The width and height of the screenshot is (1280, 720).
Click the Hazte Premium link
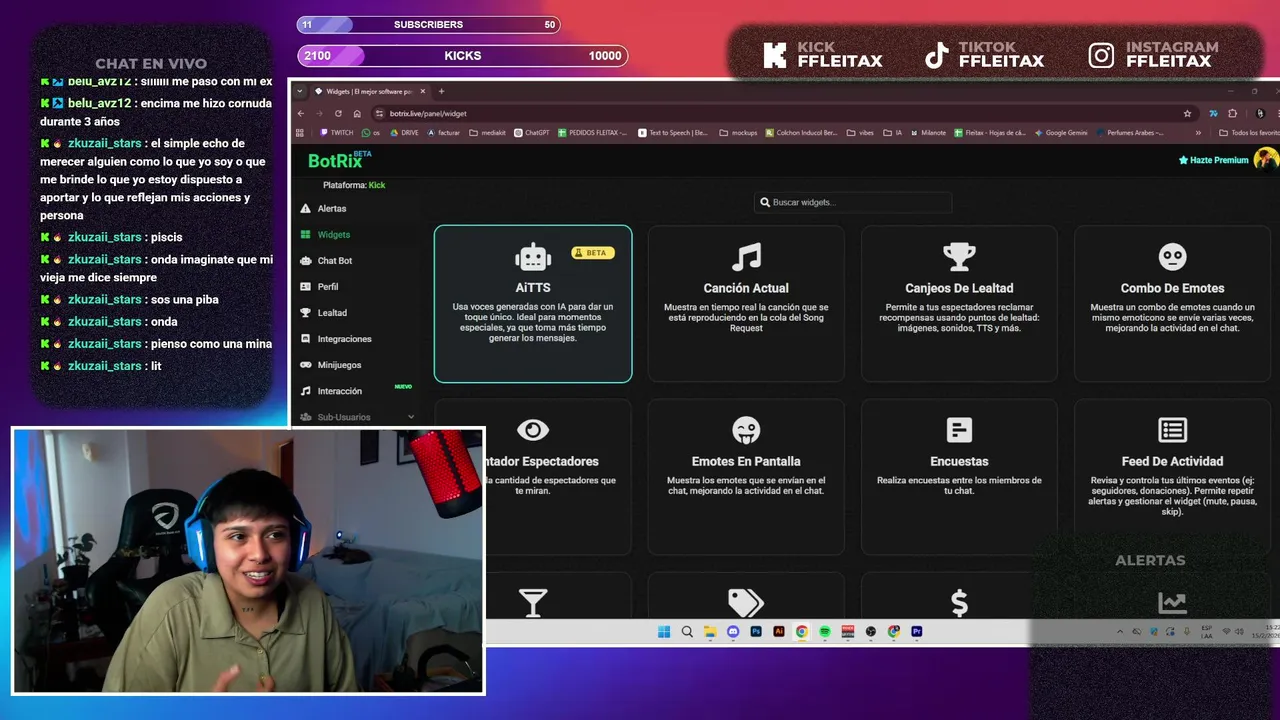(x=1213, y=160)
